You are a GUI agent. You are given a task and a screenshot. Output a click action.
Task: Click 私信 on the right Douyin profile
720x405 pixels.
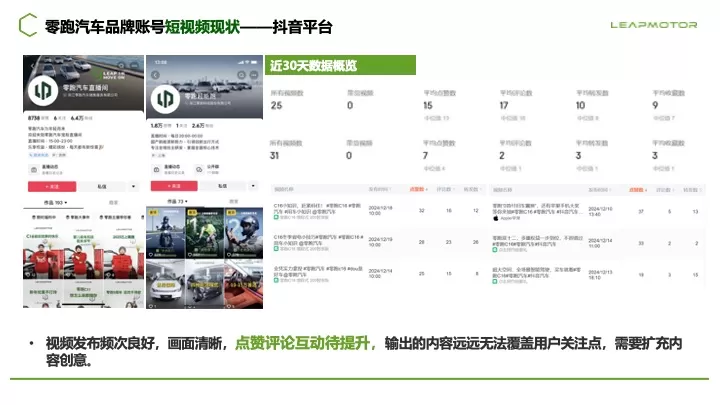[x=223, y=186]
